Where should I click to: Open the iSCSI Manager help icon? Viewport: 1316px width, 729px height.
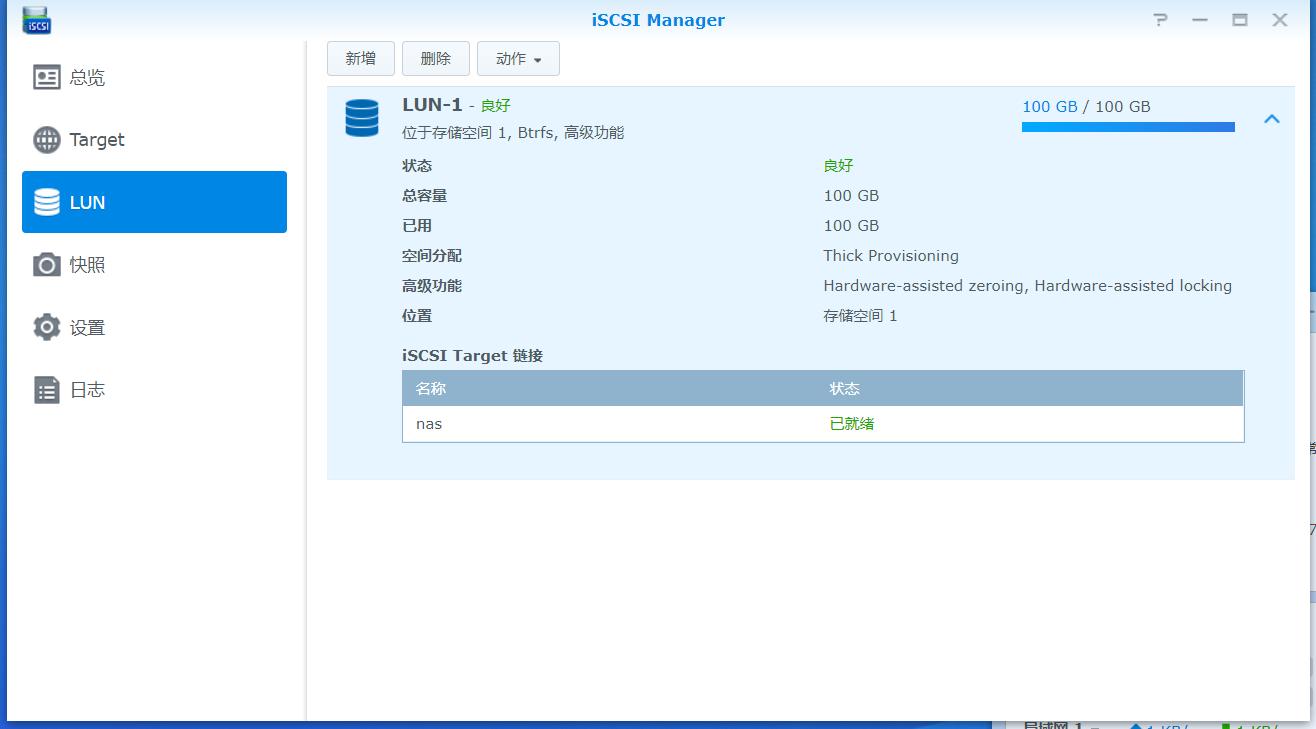coord(1158,19)
